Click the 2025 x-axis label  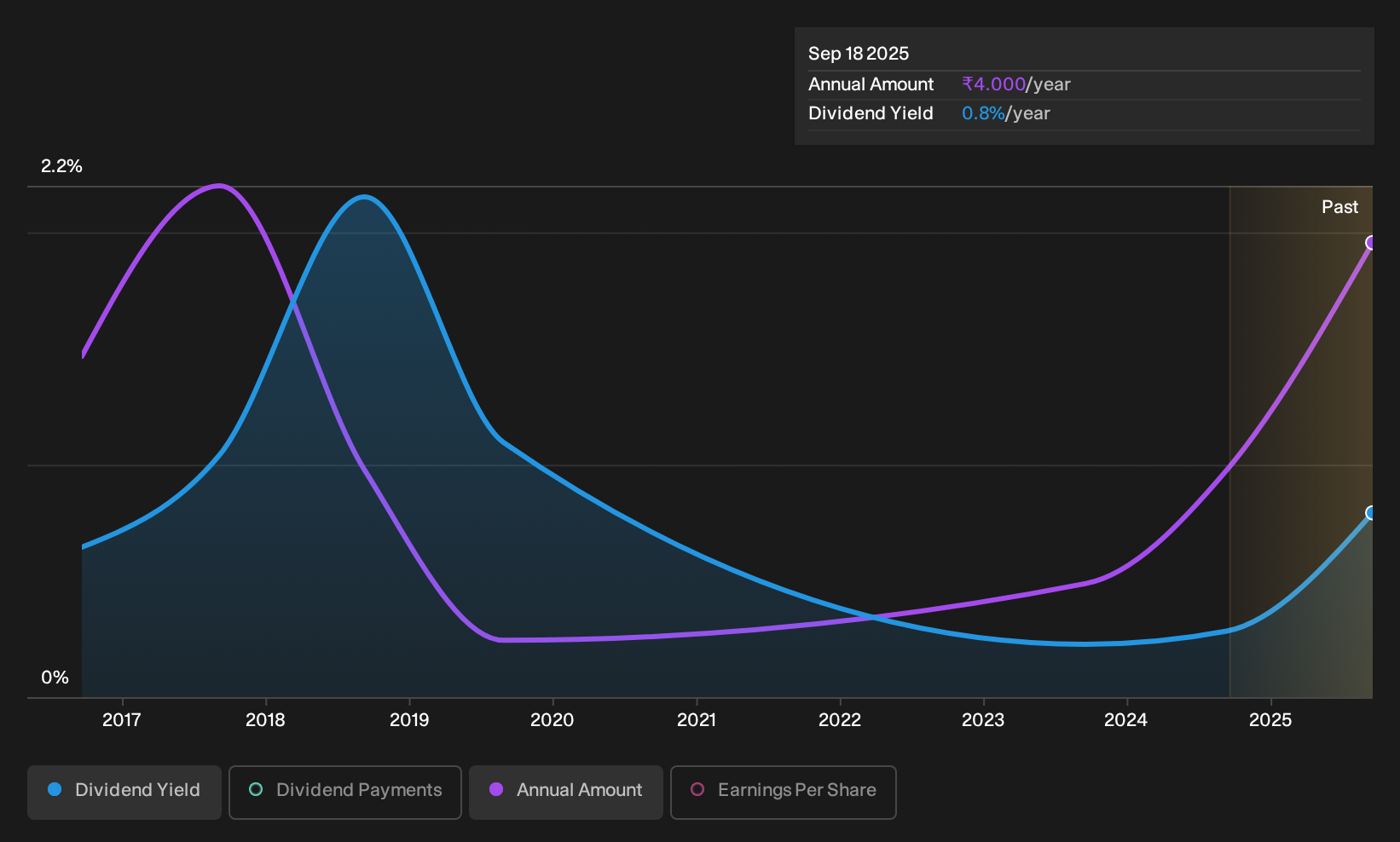pos(1270,720)
